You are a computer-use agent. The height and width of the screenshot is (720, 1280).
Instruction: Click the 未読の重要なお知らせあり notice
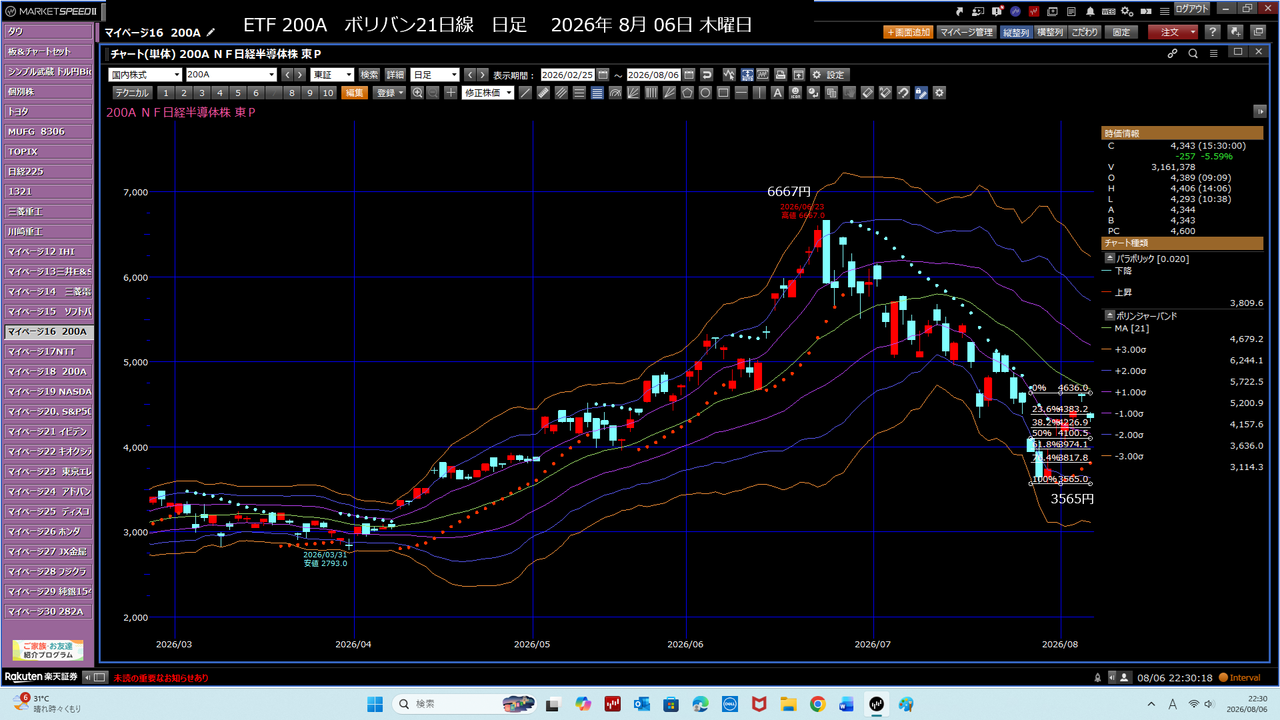tap(161, 678)
